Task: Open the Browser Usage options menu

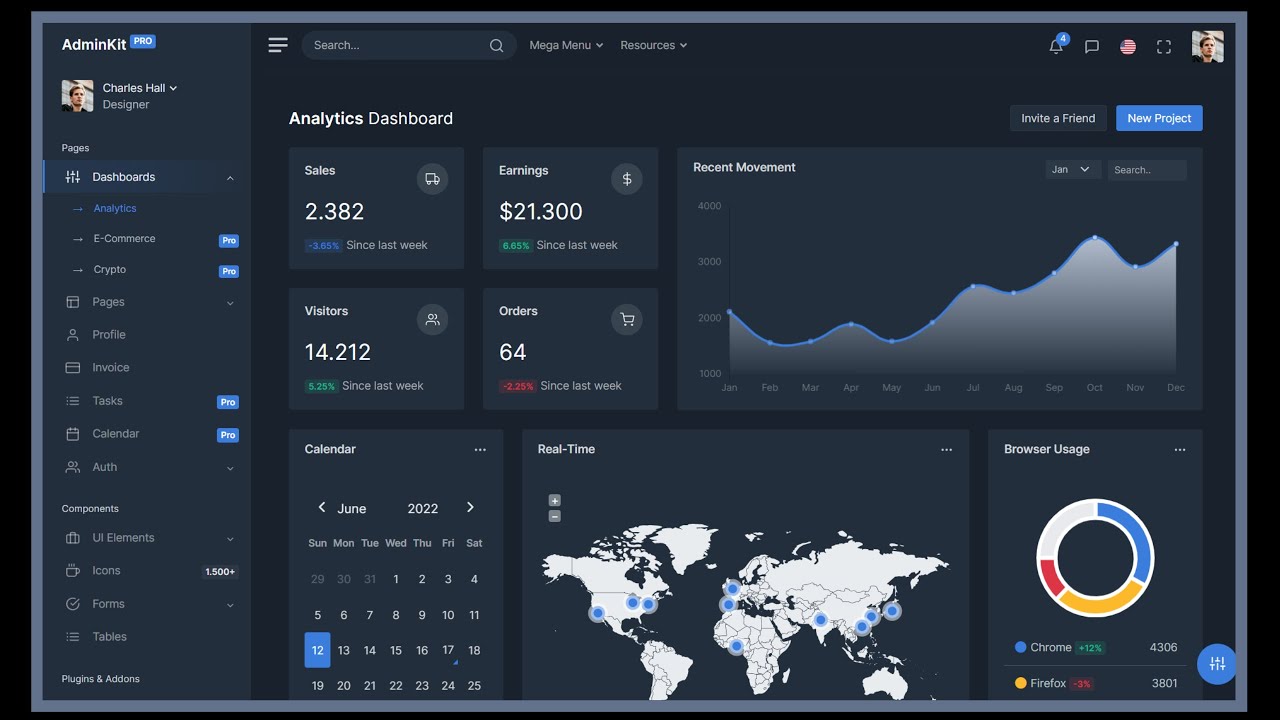Action: point(1180,450)
